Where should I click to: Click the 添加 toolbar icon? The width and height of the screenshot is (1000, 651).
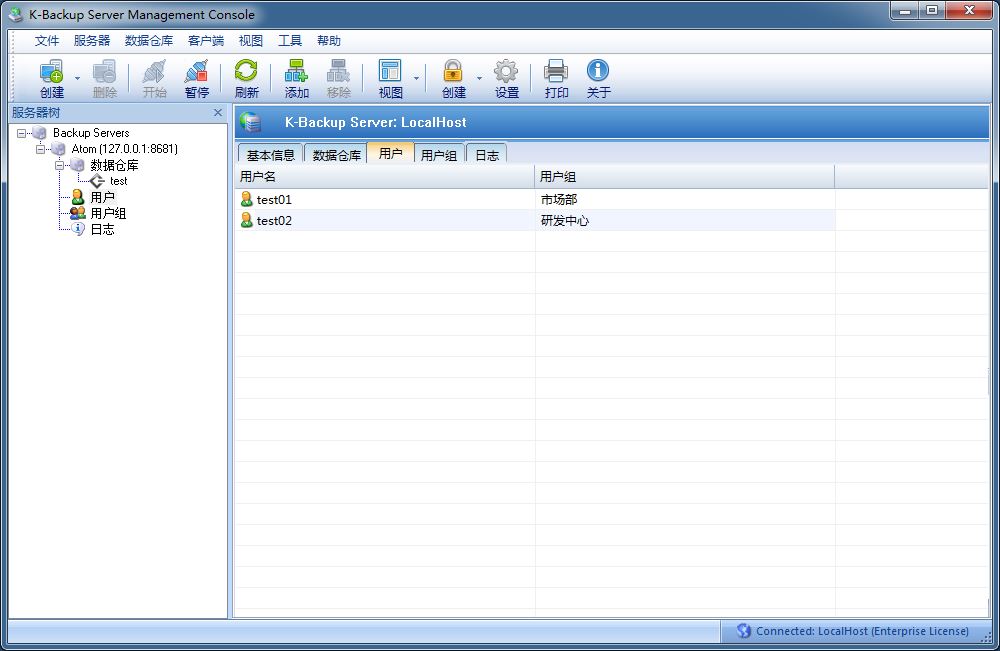click(x=297, y=78)
